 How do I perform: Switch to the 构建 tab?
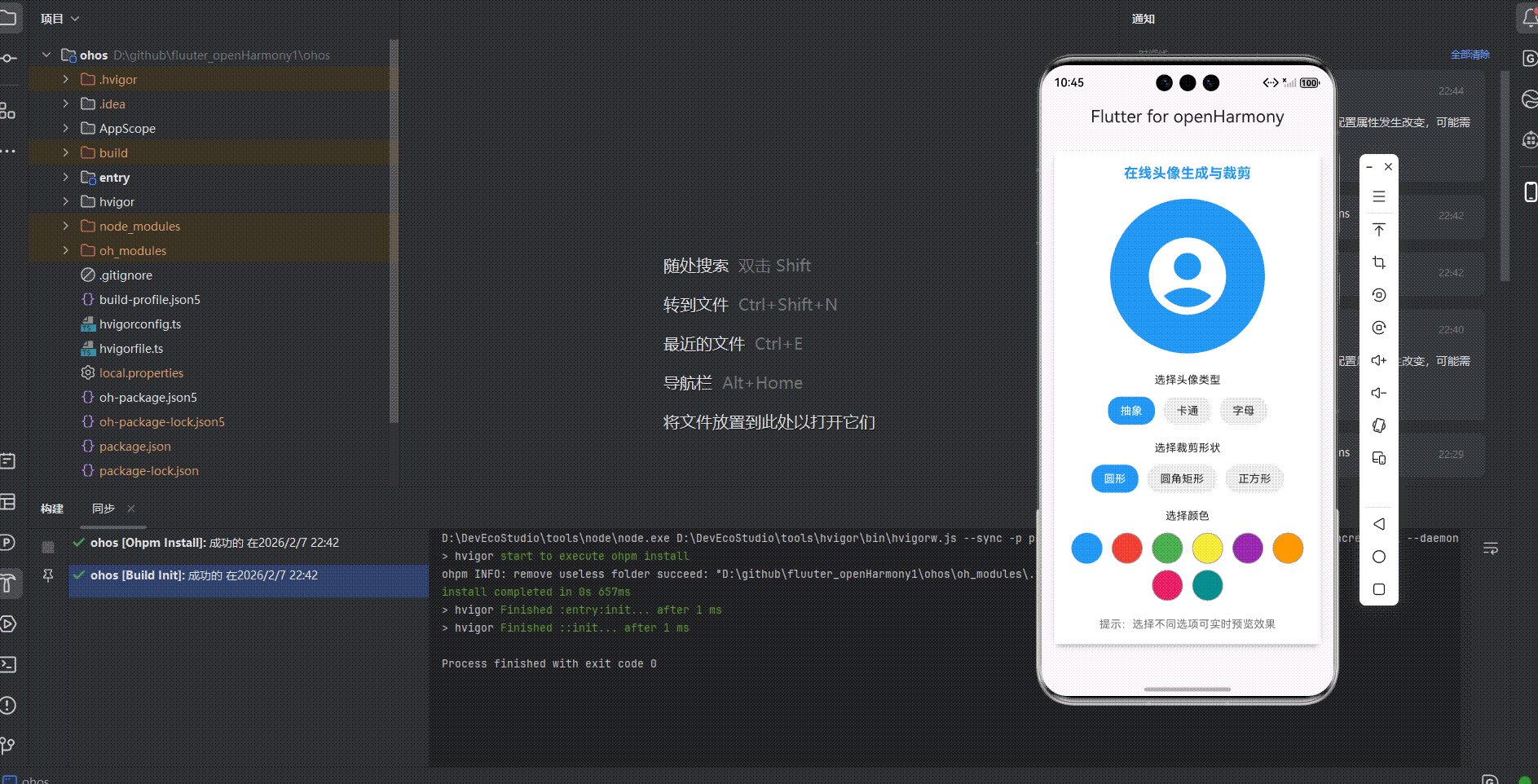coord(52,509)
